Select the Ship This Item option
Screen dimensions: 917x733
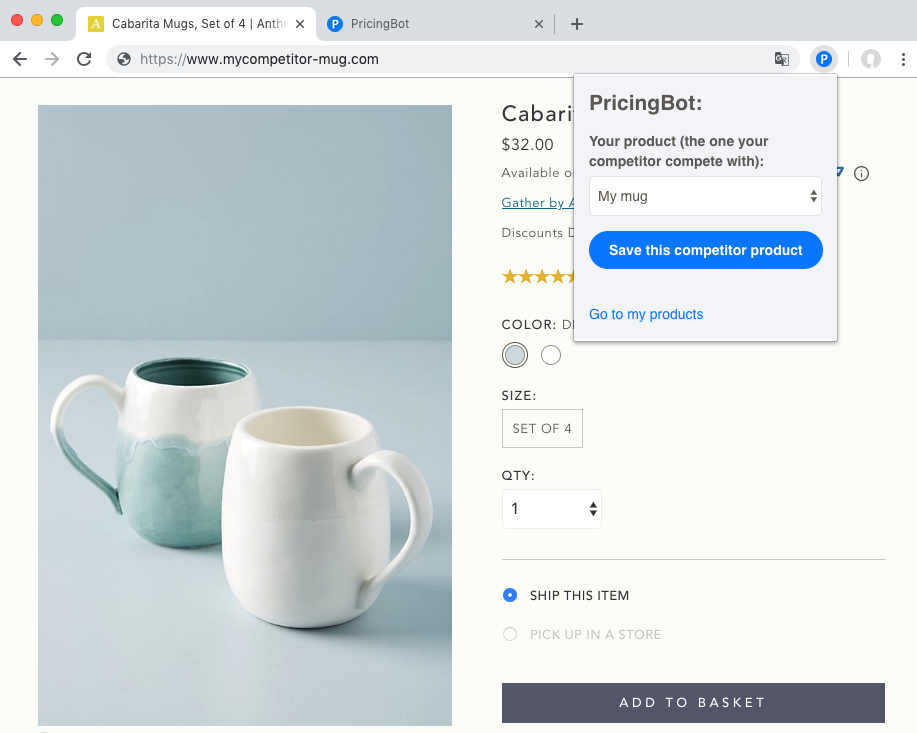coord(510,595)
